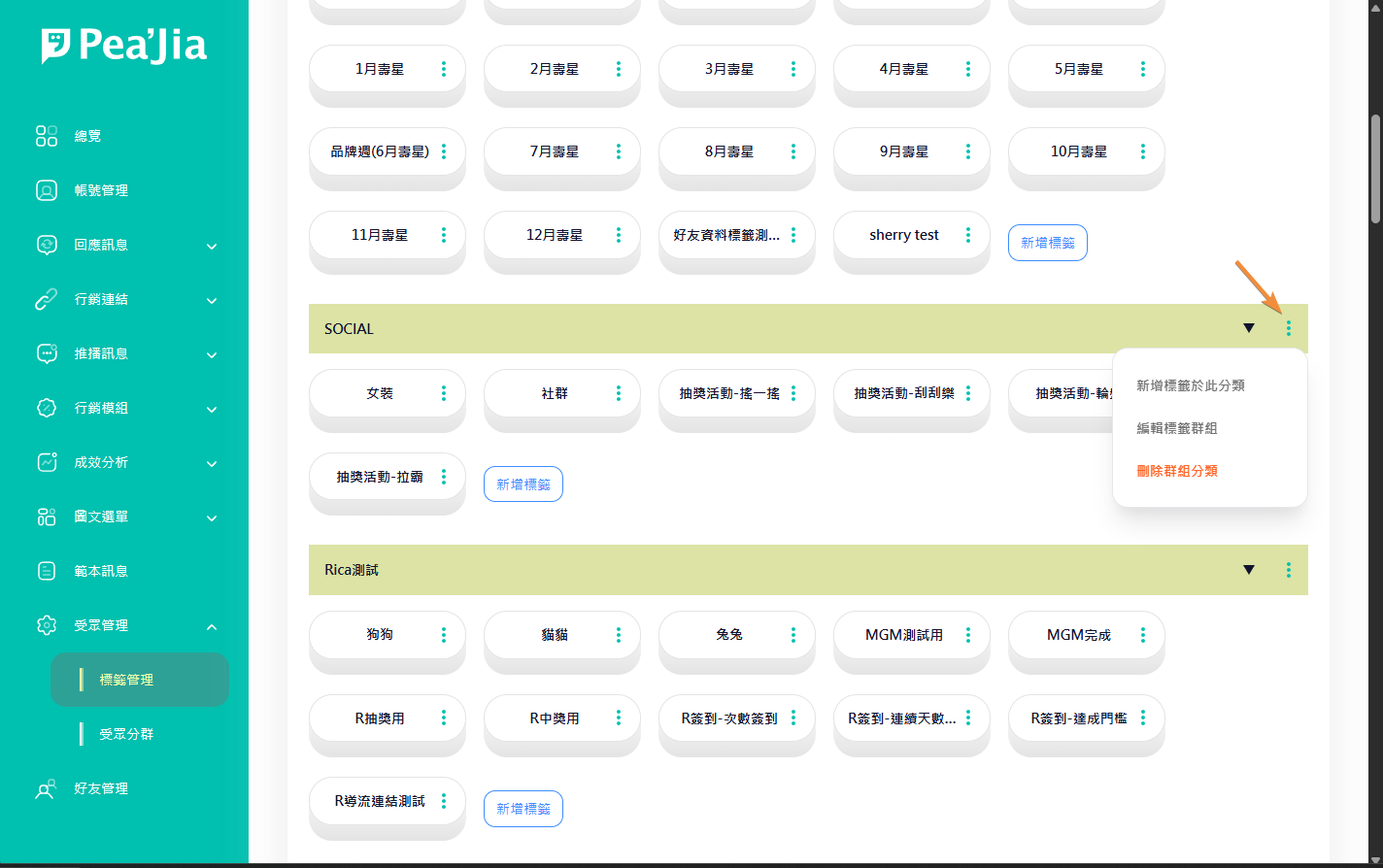1383x868 pixels.
Task: Select 編輯標籤群組 from the popup menu
Action: [1176, 428]
